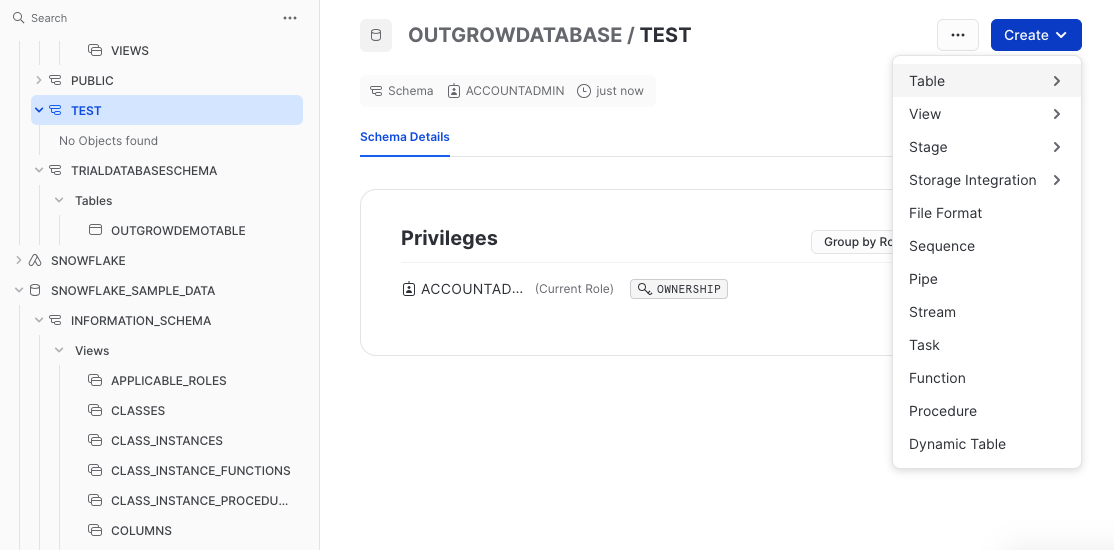
Task: Open the Group by Role selector
Action: [x=852, y=242]
